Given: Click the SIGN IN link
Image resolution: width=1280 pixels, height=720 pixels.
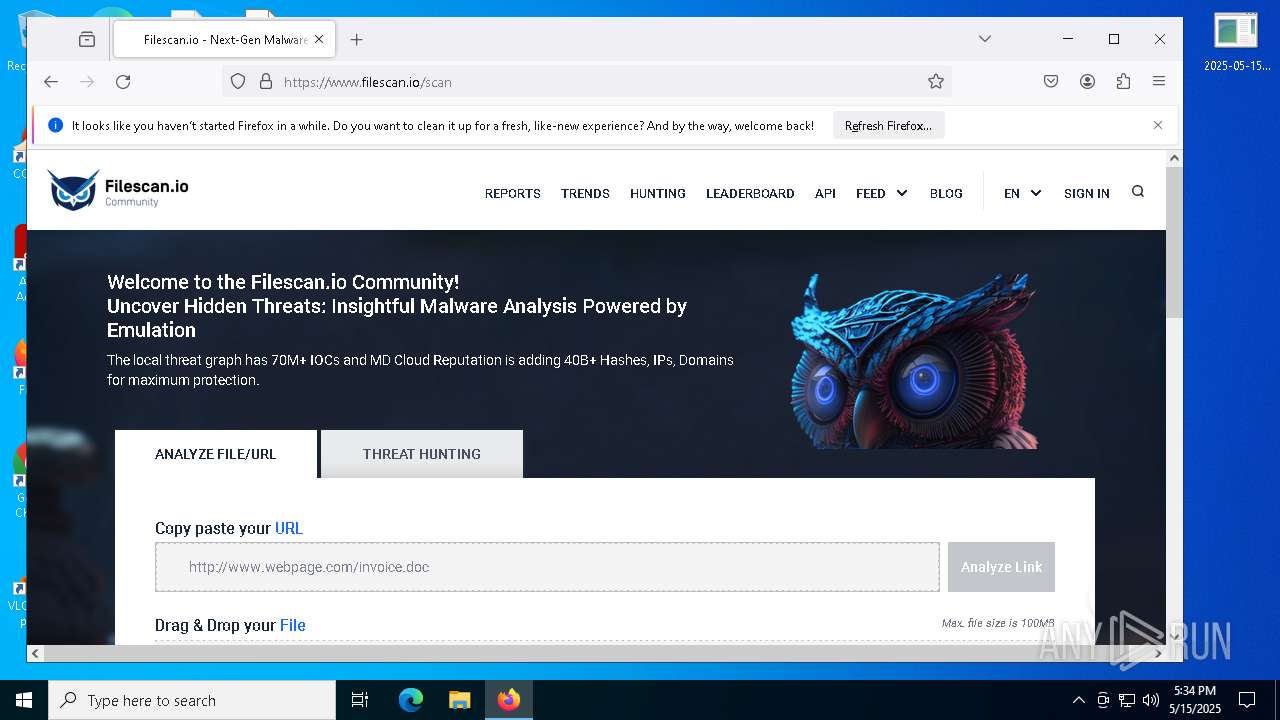Looking at the screenshot, I should 1087,194.
